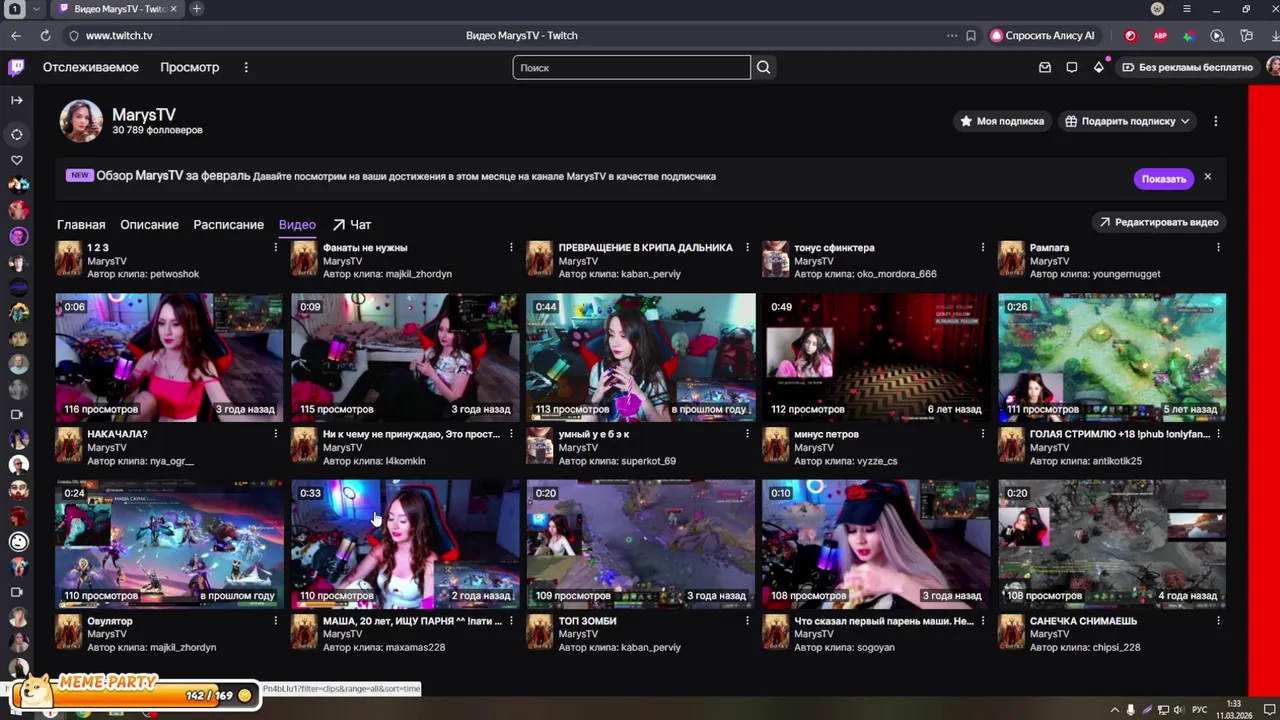The height and width of the screenshot is (720, 1280).
Task: Click the heart icon in sidebar
Action: (x=17, y=160)
